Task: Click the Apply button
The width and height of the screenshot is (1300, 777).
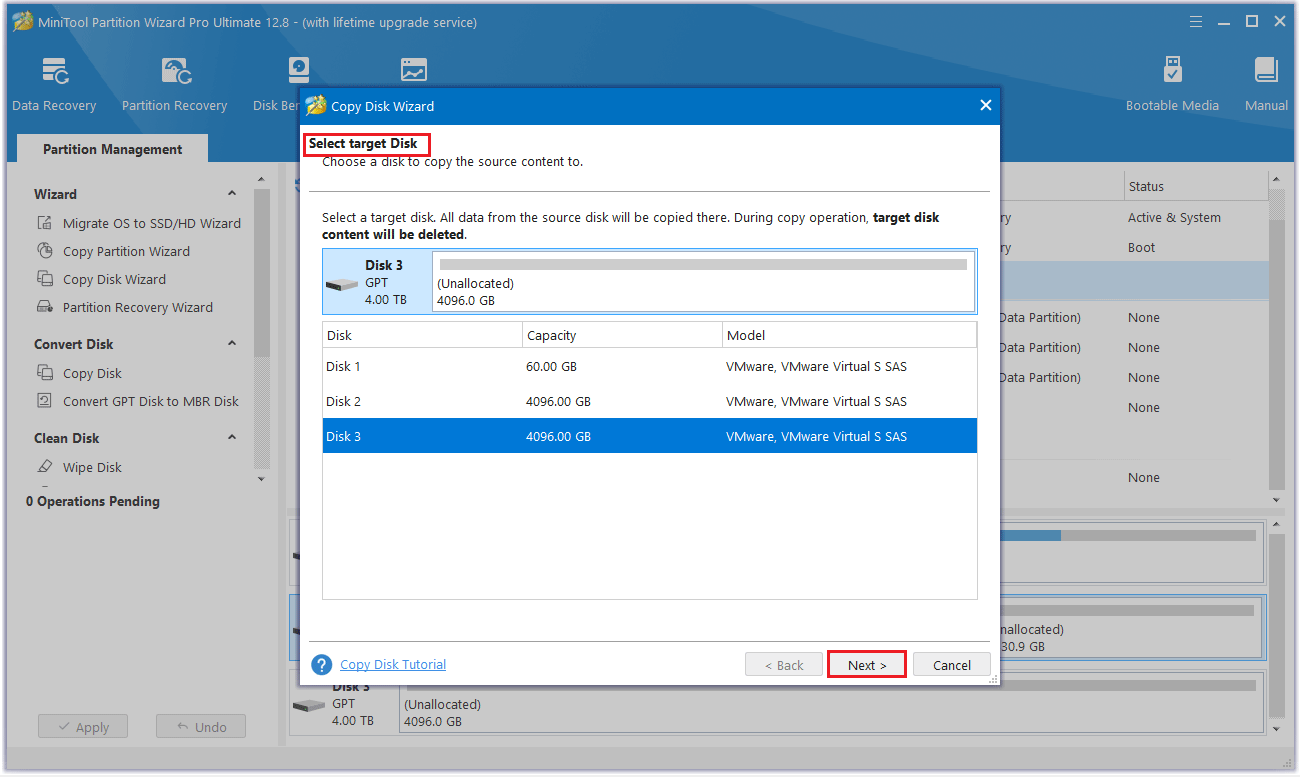Action: [83, 727]
